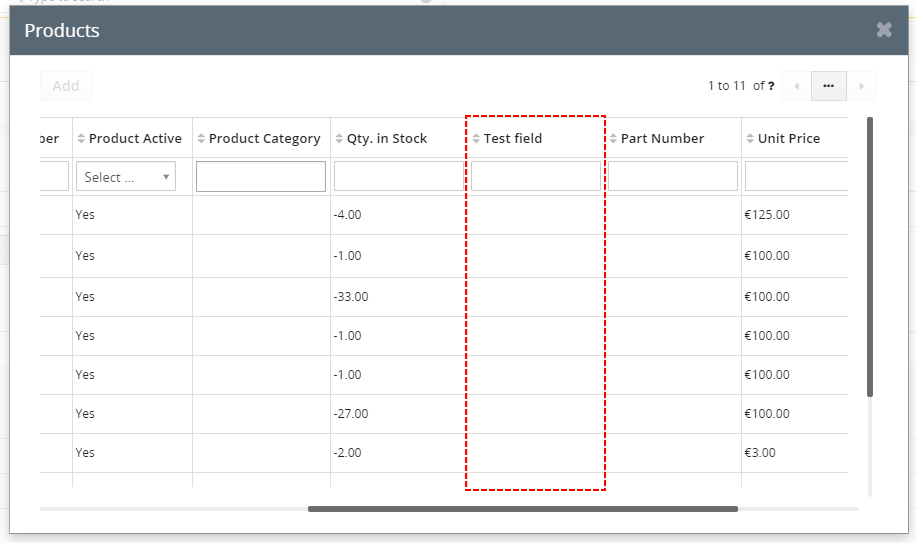Select the row with €125.00 price
Image resolution: width=916 pixels, height=543 pixels.
pos(444,215)
